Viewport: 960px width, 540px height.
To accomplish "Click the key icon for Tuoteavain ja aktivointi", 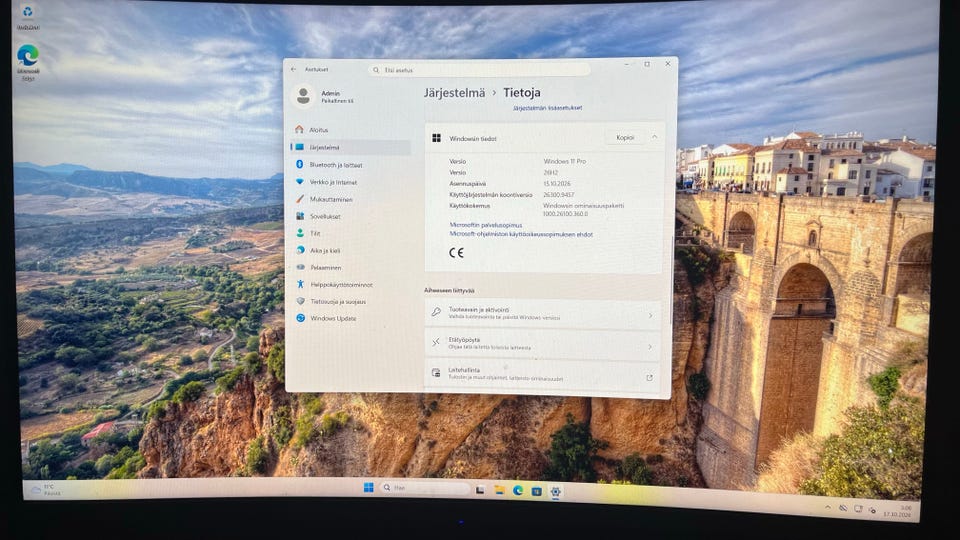I will [436, 313].
